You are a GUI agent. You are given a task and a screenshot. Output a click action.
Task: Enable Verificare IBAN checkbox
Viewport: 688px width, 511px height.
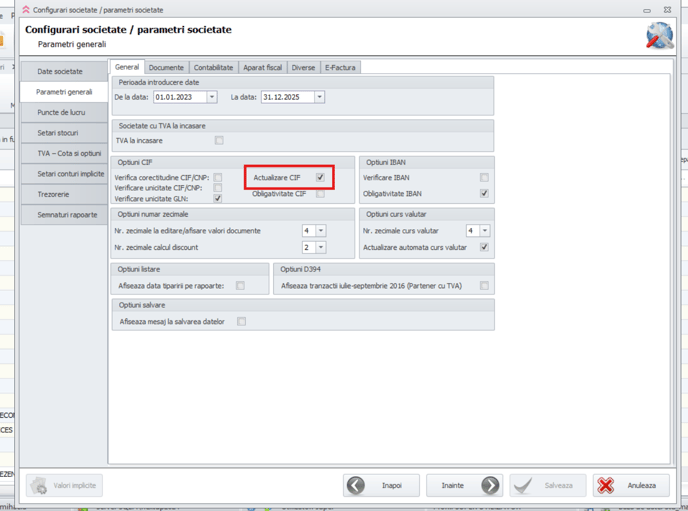[x=484, y=177]
